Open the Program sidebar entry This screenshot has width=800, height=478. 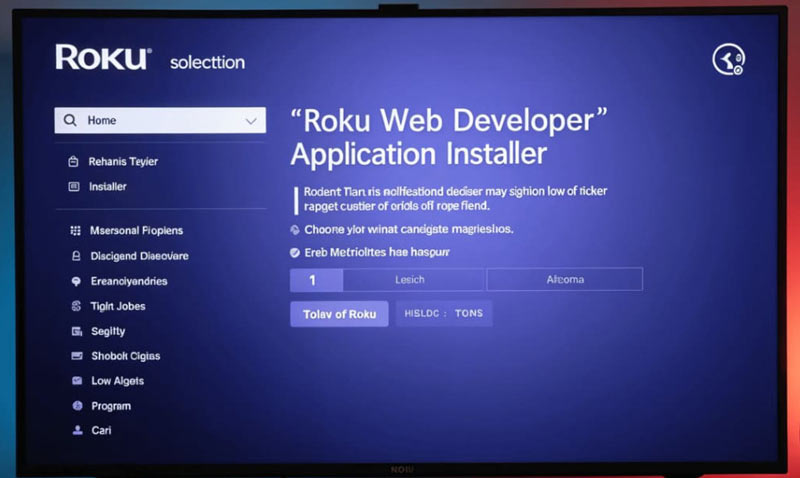tap(111, 406)
